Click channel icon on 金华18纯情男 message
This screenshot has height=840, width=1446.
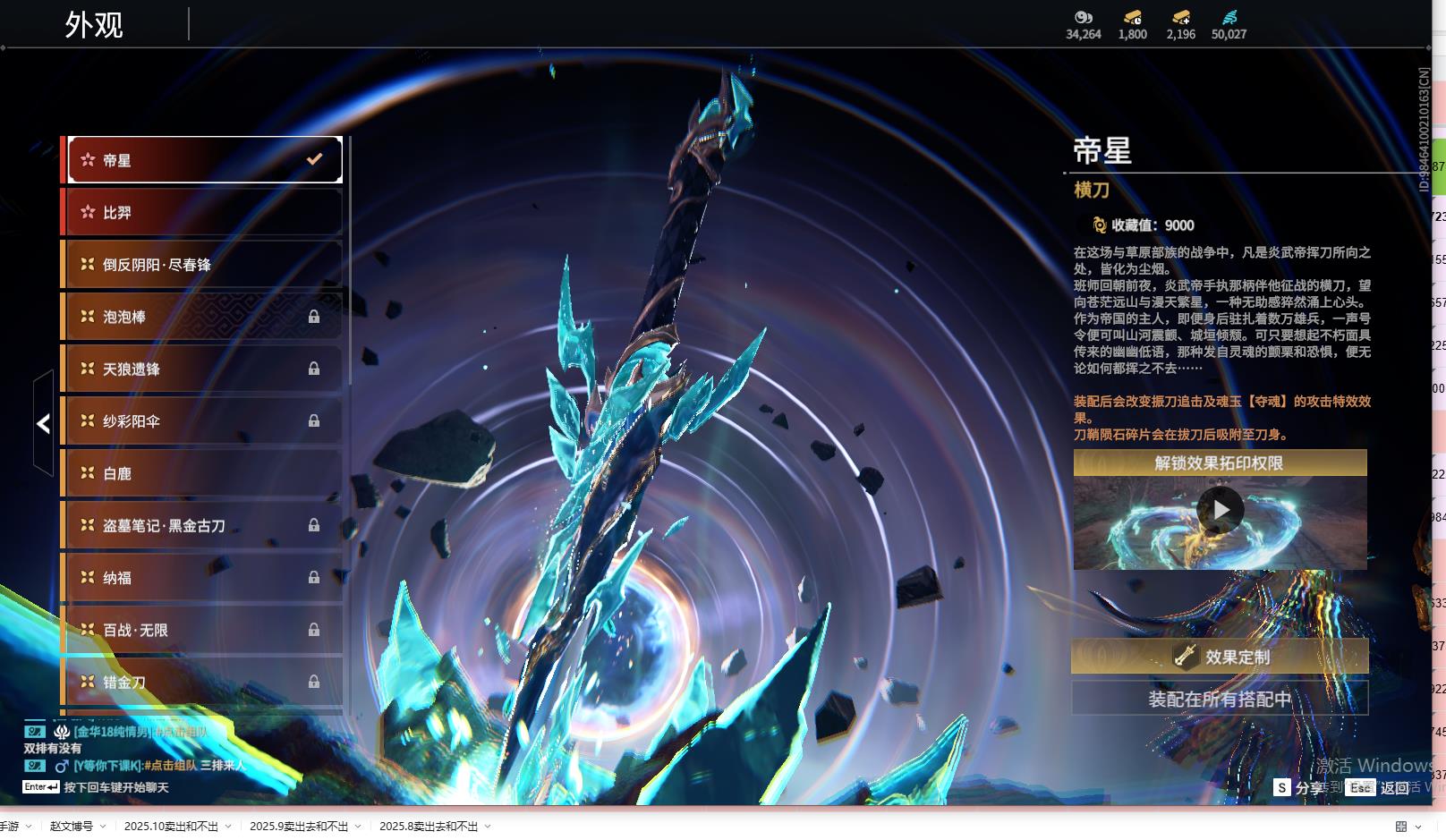[x=35, y=732]
